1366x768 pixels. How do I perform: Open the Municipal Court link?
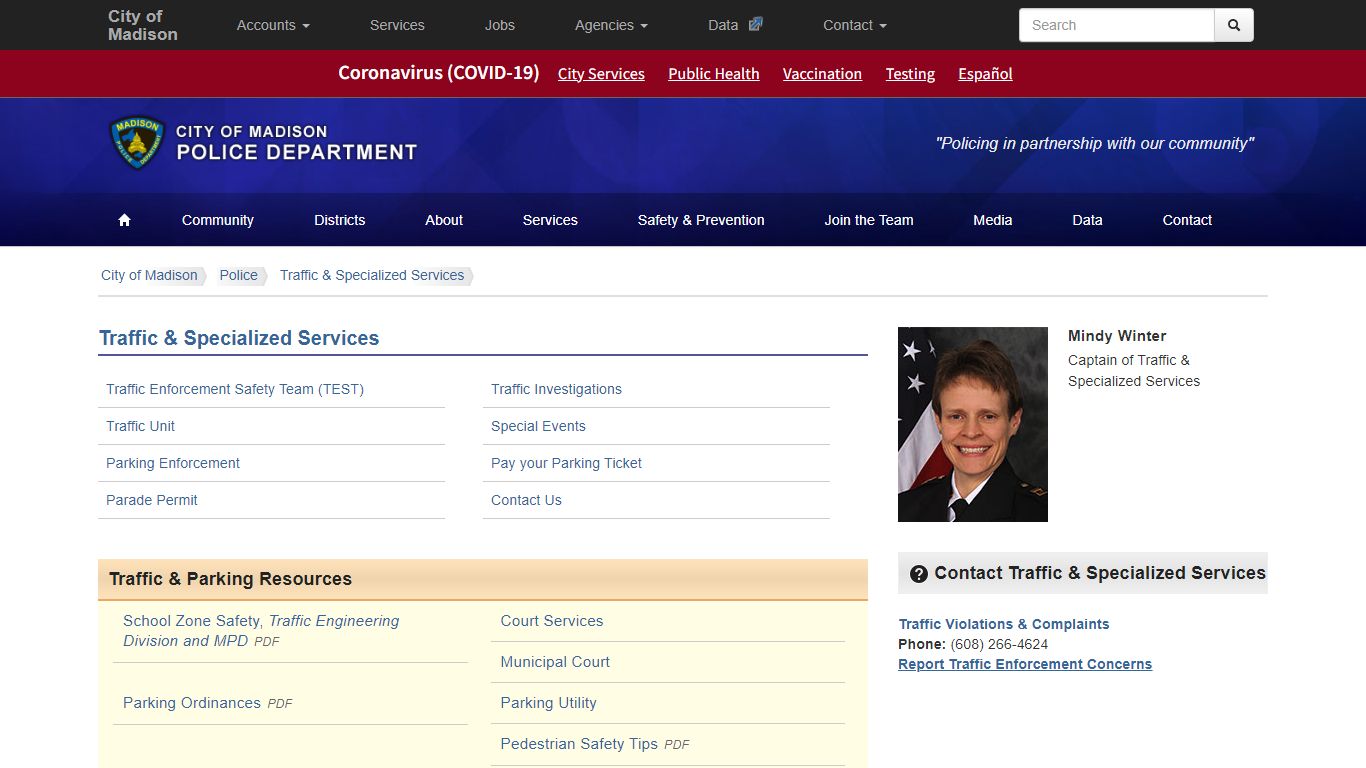coord(555,662)
